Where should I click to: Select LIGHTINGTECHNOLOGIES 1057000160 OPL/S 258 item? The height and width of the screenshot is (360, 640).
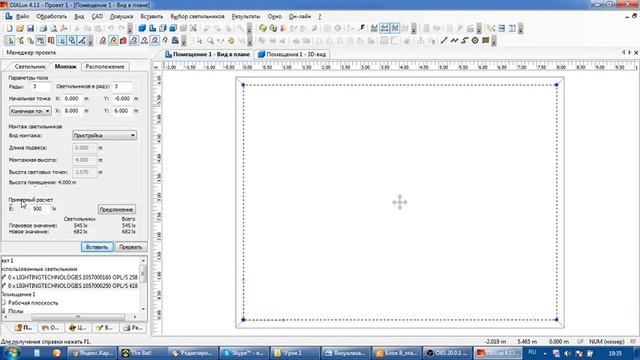pos(72,278)
